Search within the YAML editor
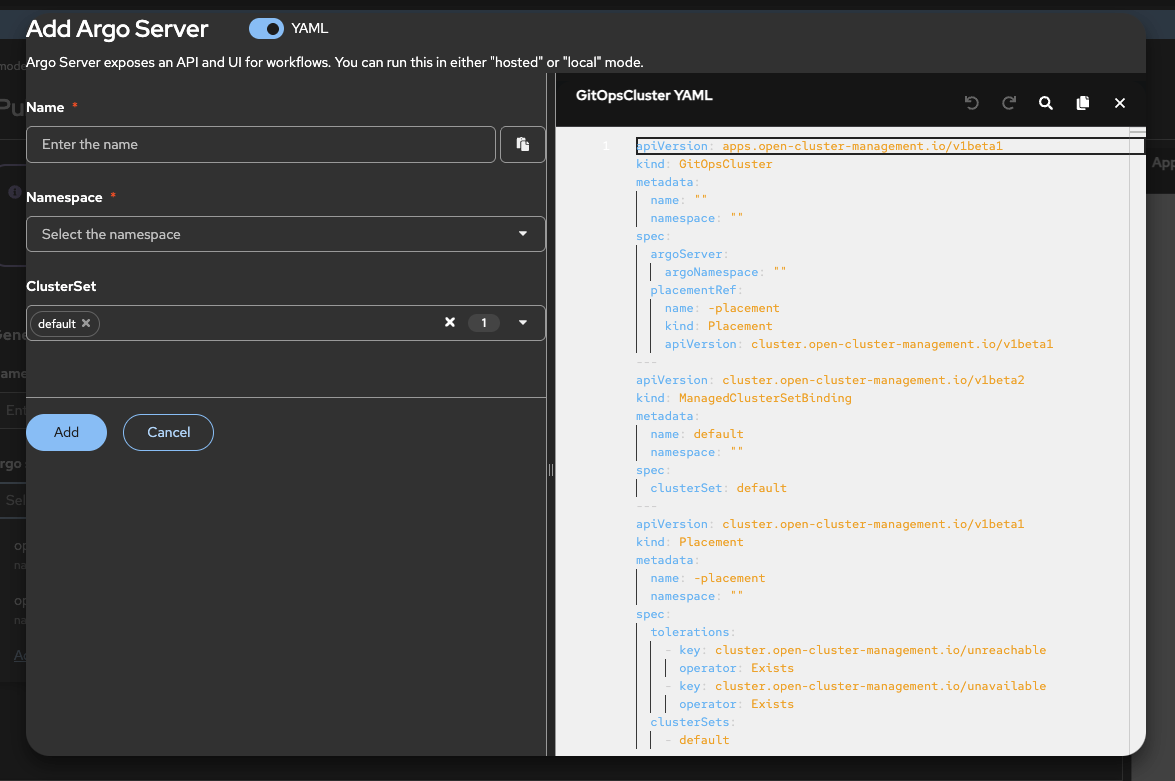Screen dimensions: 1175x781 click(1046, 103)
